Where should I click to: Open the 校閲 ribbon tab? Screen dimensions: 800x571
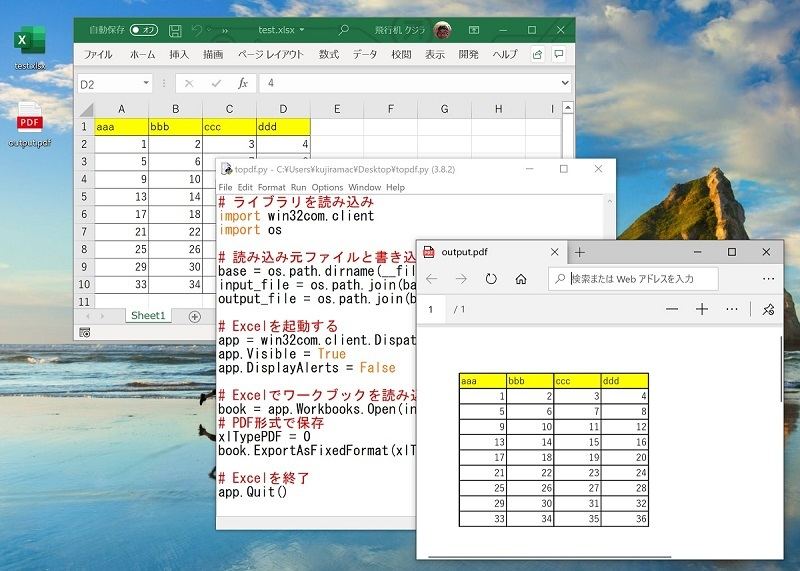pos(401,54)
